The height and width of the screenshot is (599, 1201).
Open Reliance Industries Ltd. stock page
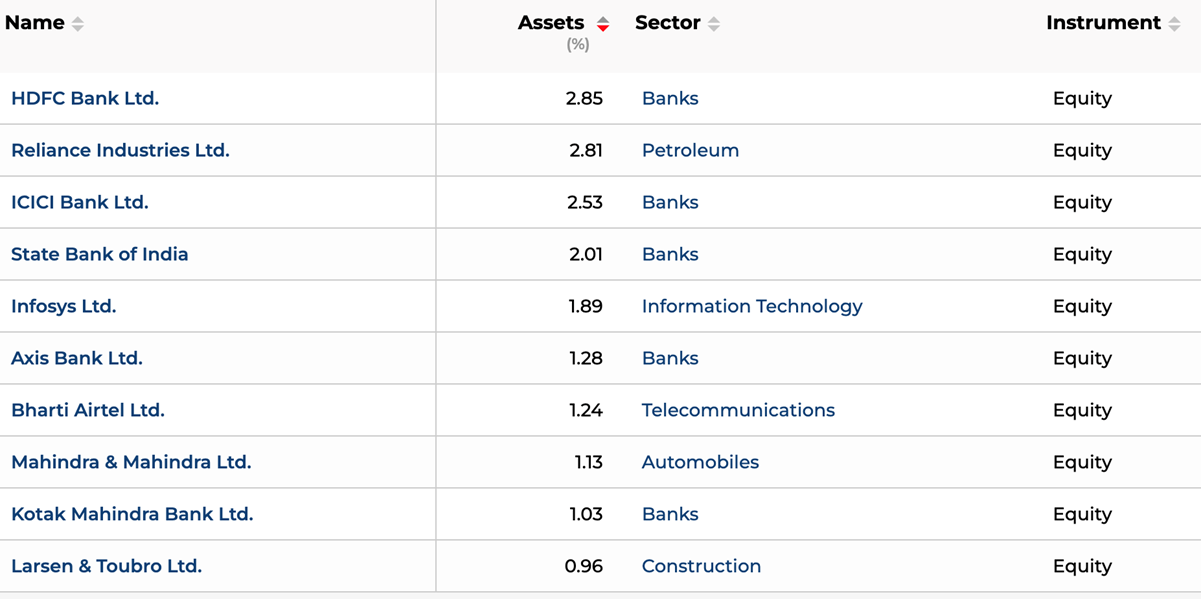(x=120, y=150)
